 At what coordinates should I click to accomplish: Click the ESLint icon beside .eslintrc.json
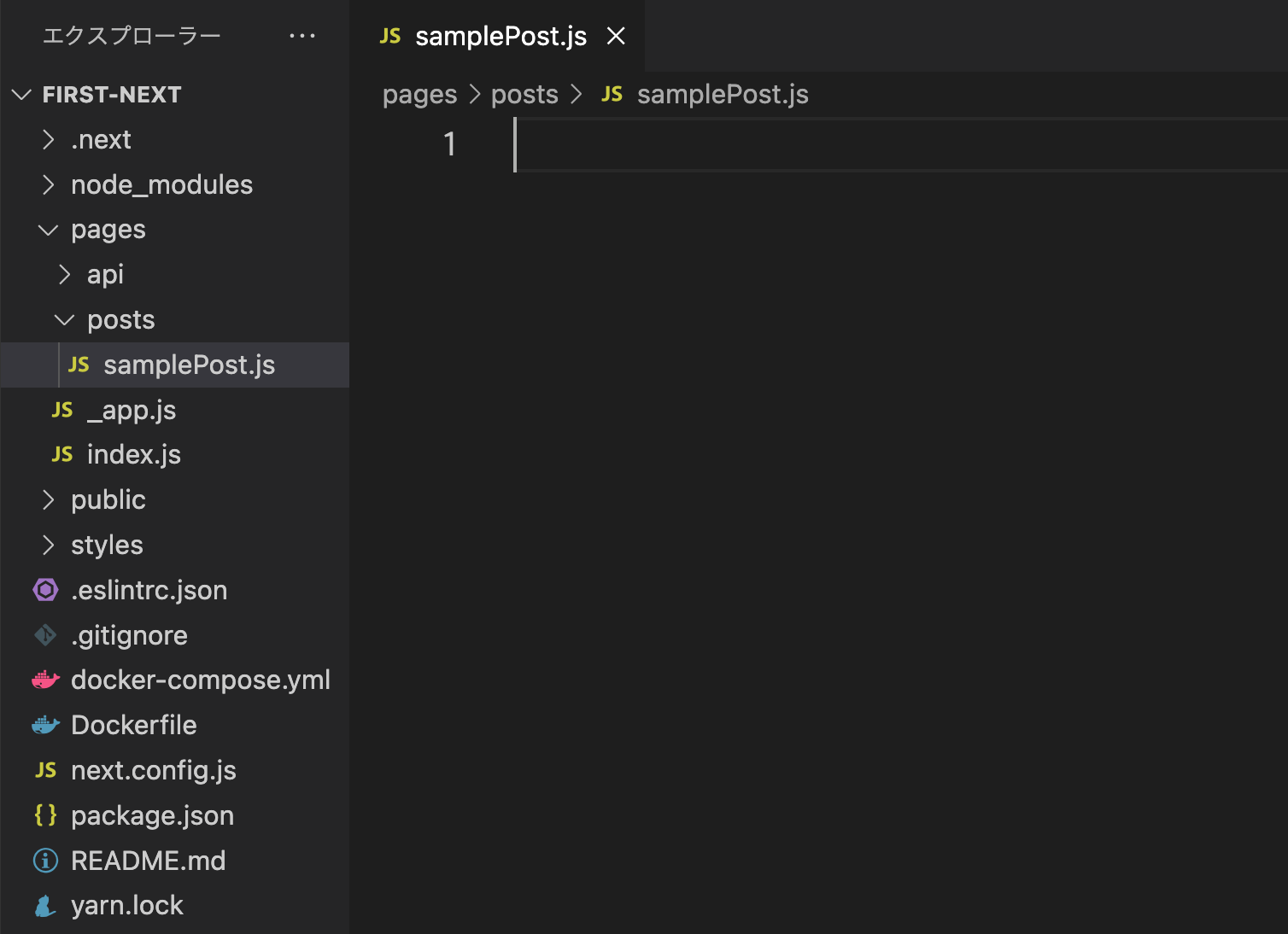click(x=45, y=590)
